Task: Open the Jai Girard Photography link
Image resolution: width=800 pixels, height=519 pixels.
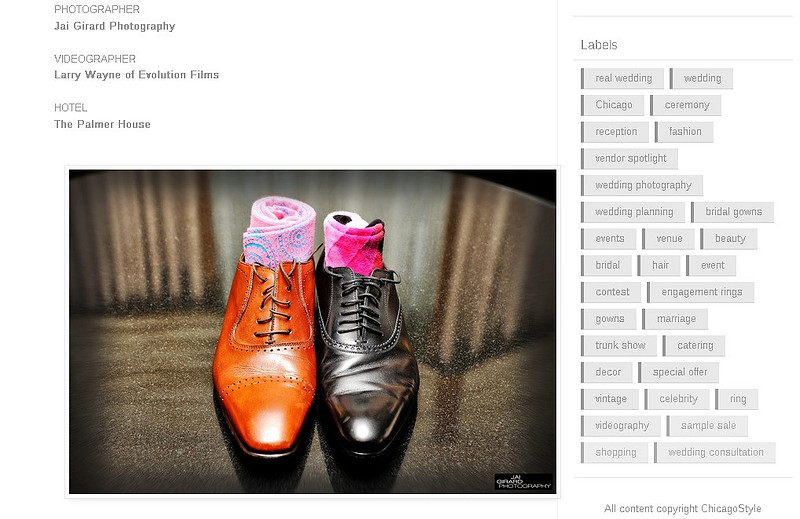Action: click(114, 26)
